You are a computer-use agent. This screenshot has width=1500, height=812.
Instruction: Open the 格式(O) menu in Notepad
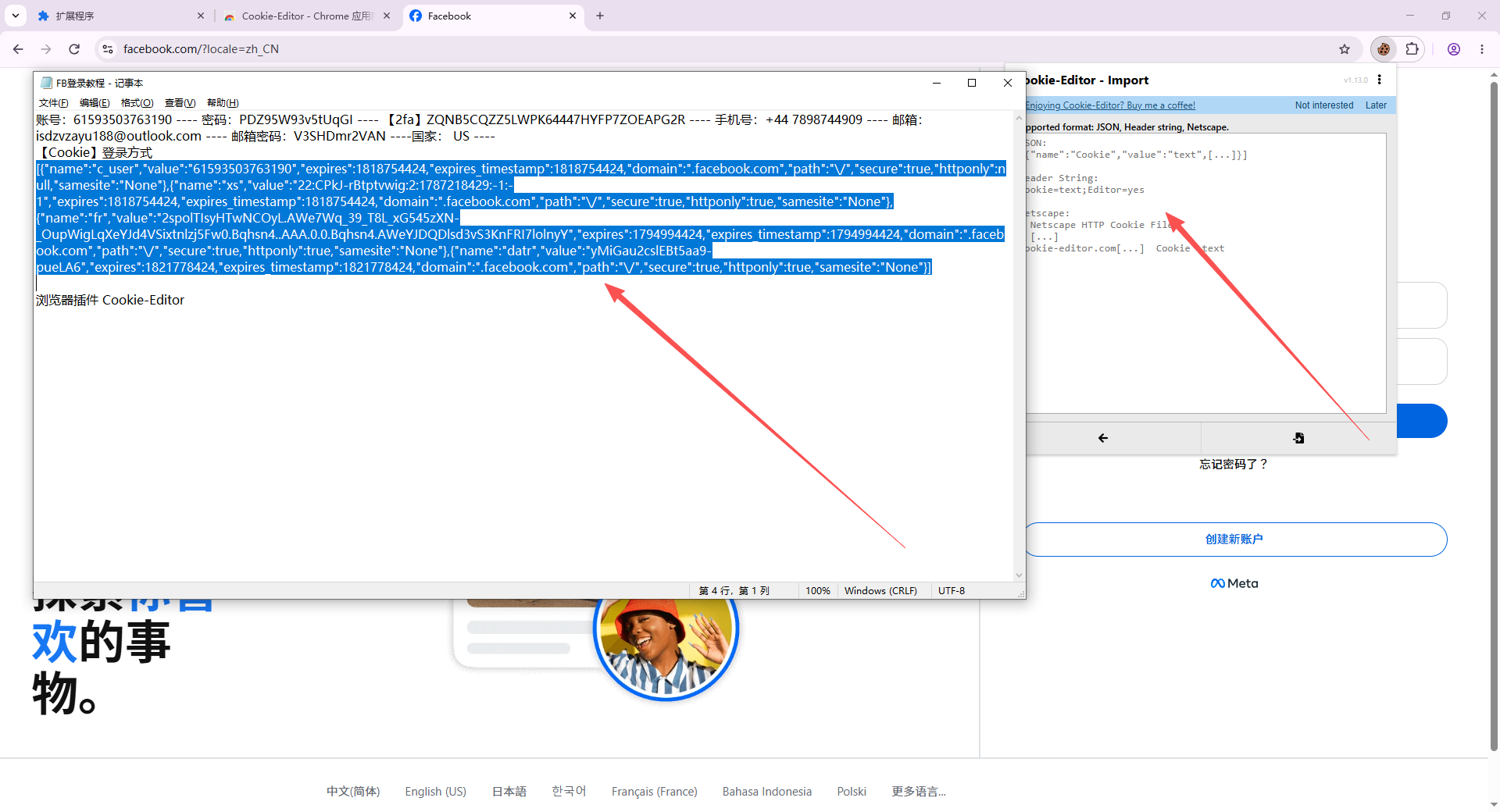137,103
